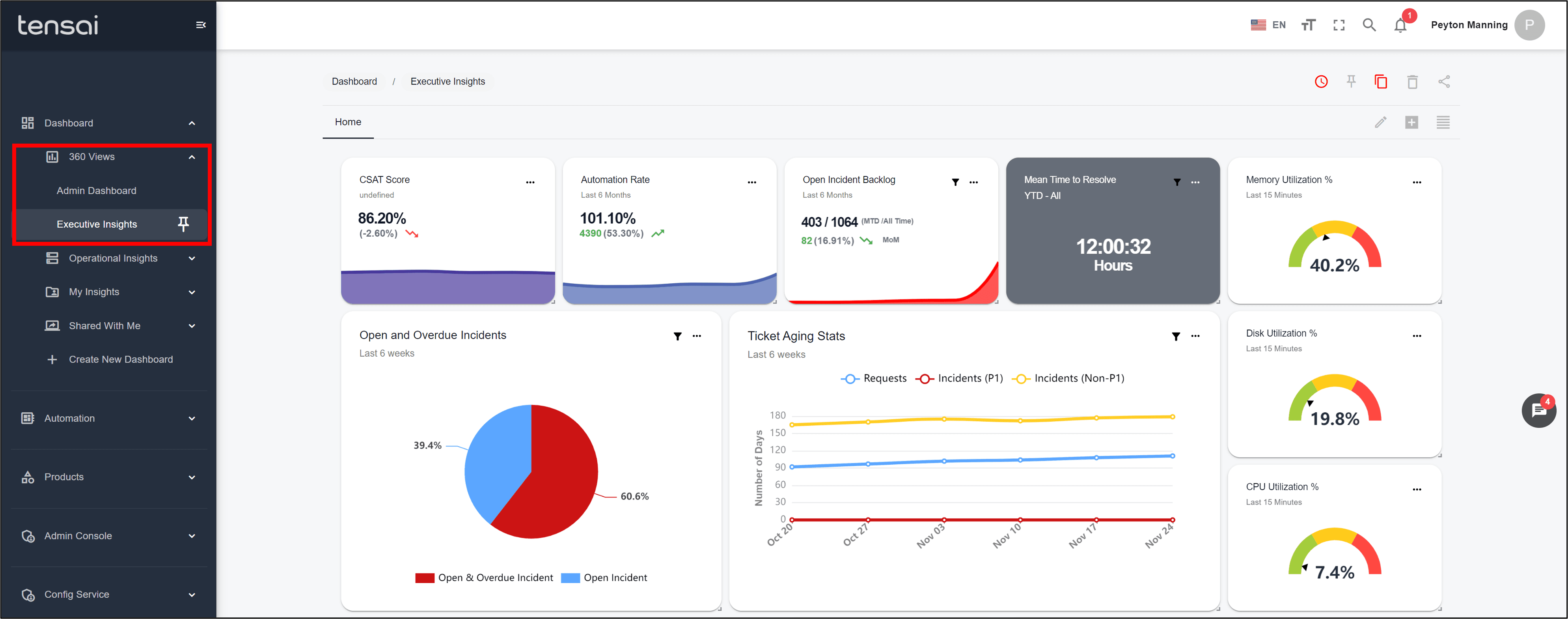Open Open and Overdue Incidents options menu
Screen dimensions: 1568x619
pyautogui.click(x=696, y=336)
